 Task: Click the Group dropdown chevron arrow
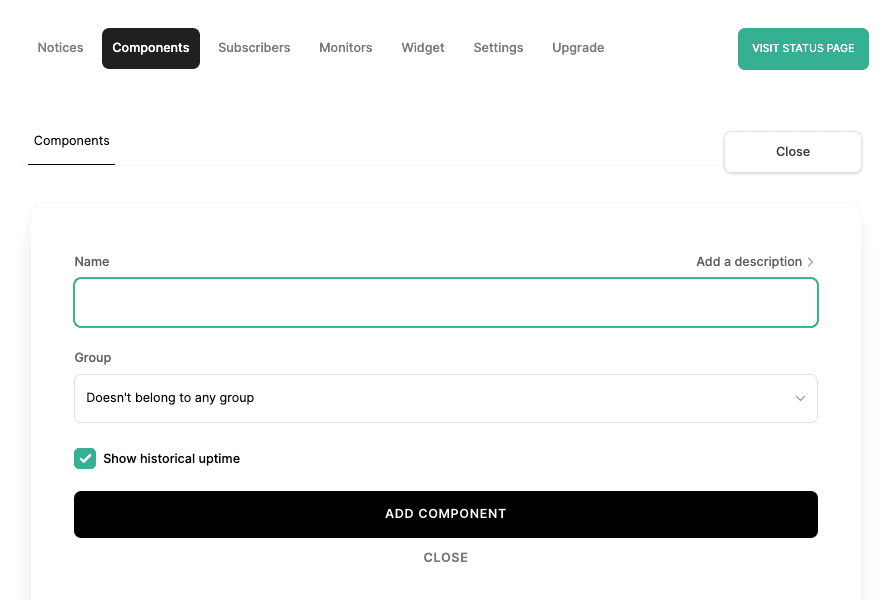(x=800, y=398)
